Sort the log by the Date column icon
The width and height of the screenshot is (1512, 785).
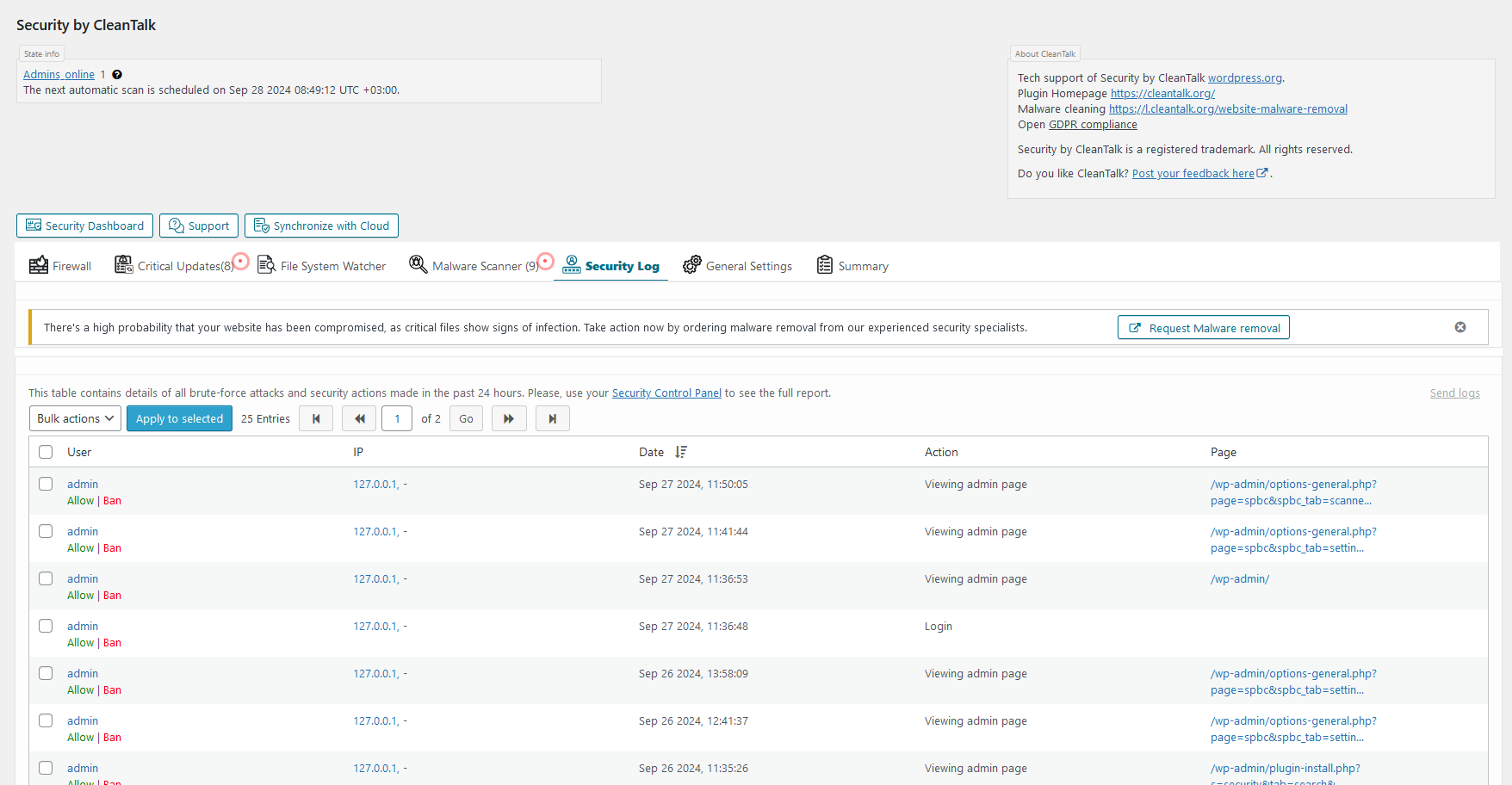[x=681, y=452]
